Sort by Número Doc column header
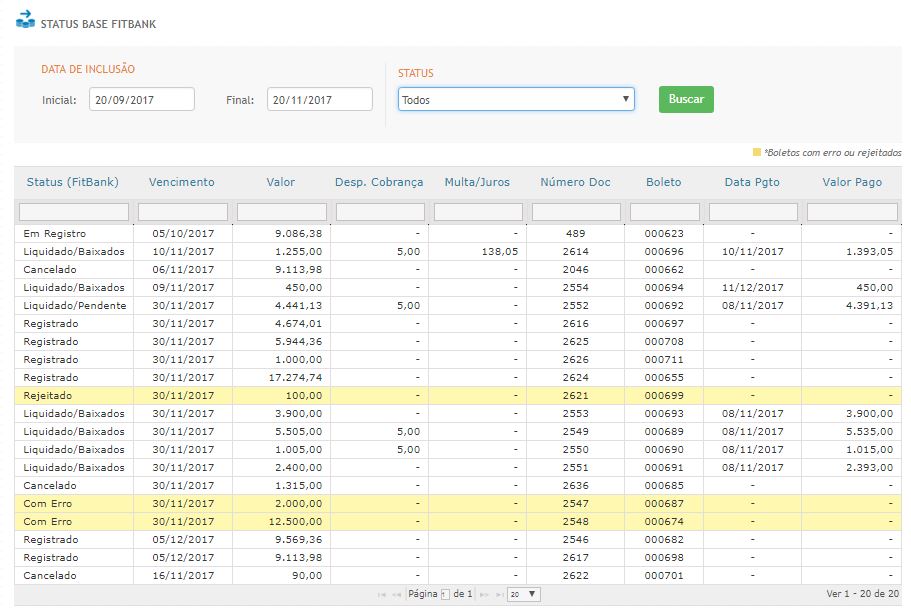The height and width of the screenshot is (613, 911). pyautogui.click(x=575, y=182)
